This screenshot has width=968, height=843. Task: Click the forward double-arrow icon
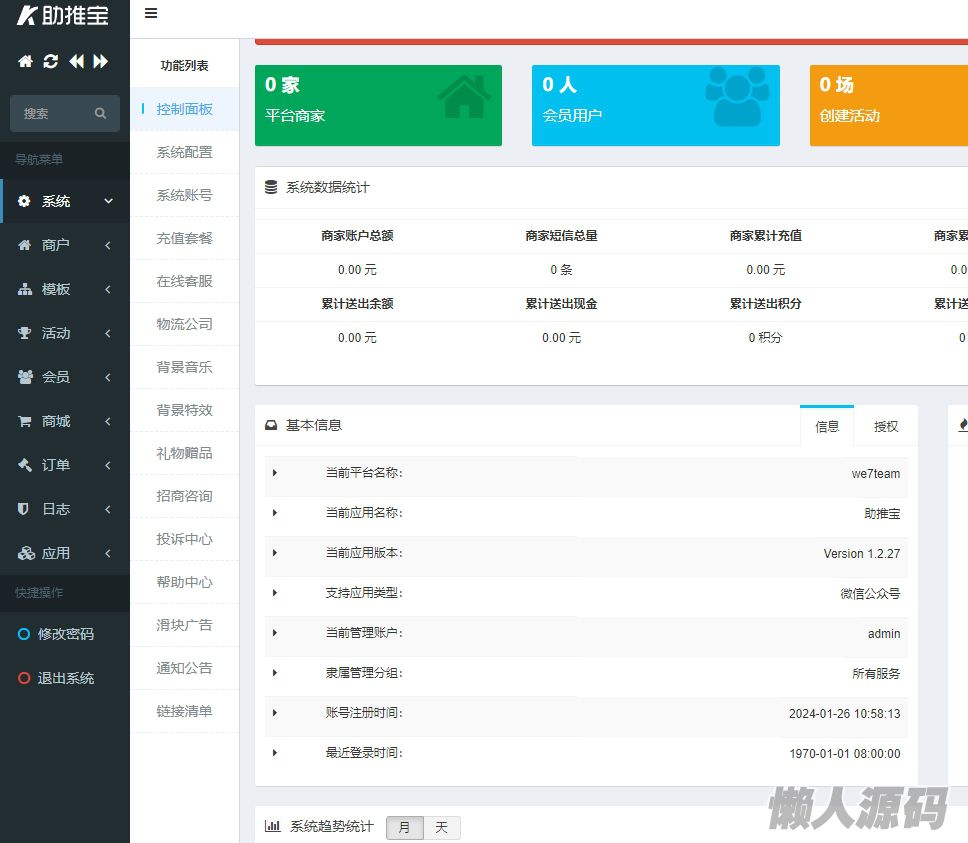point(101,62)
